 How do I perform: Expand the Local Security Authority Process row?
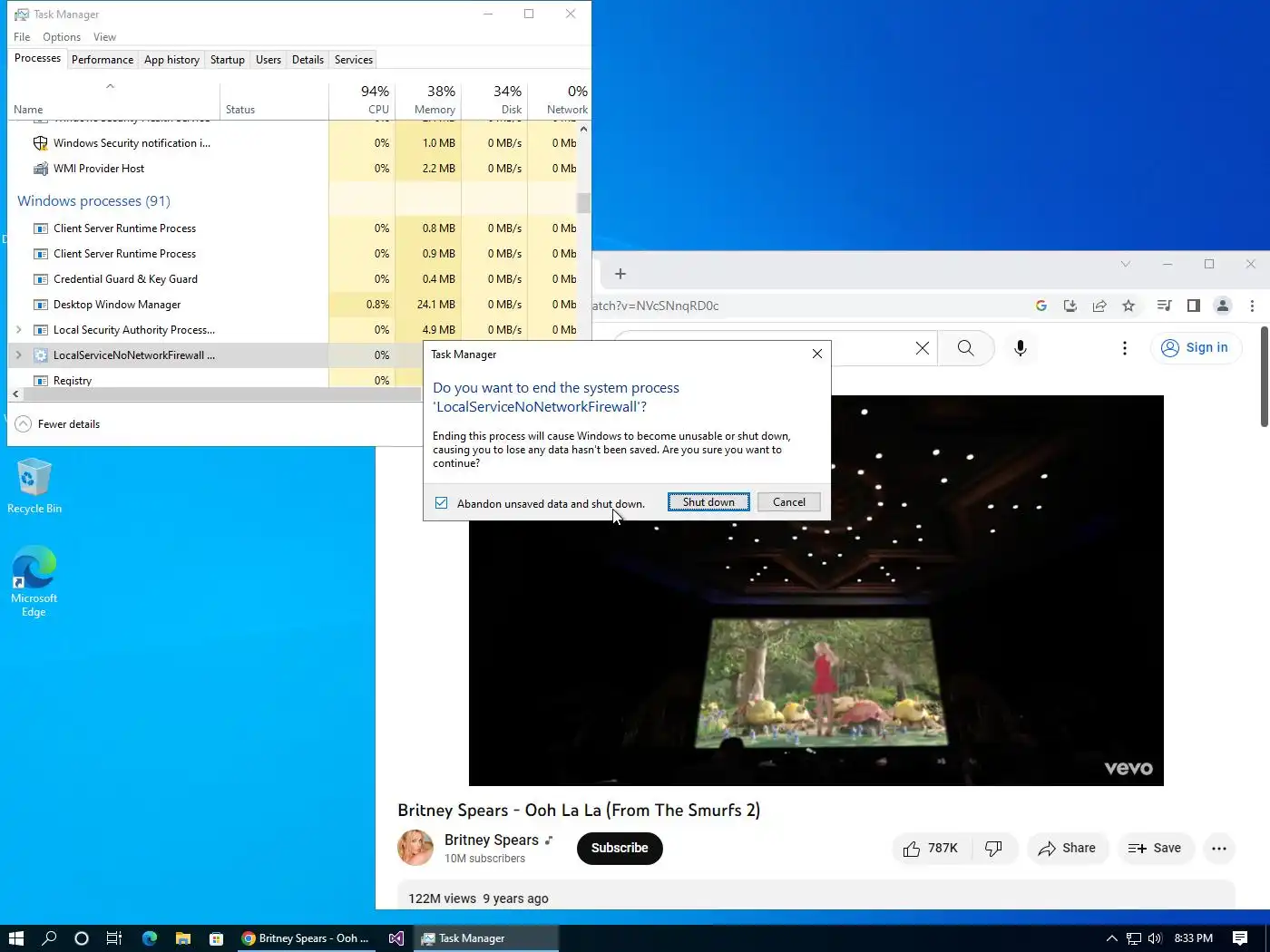tap(18, 330)
